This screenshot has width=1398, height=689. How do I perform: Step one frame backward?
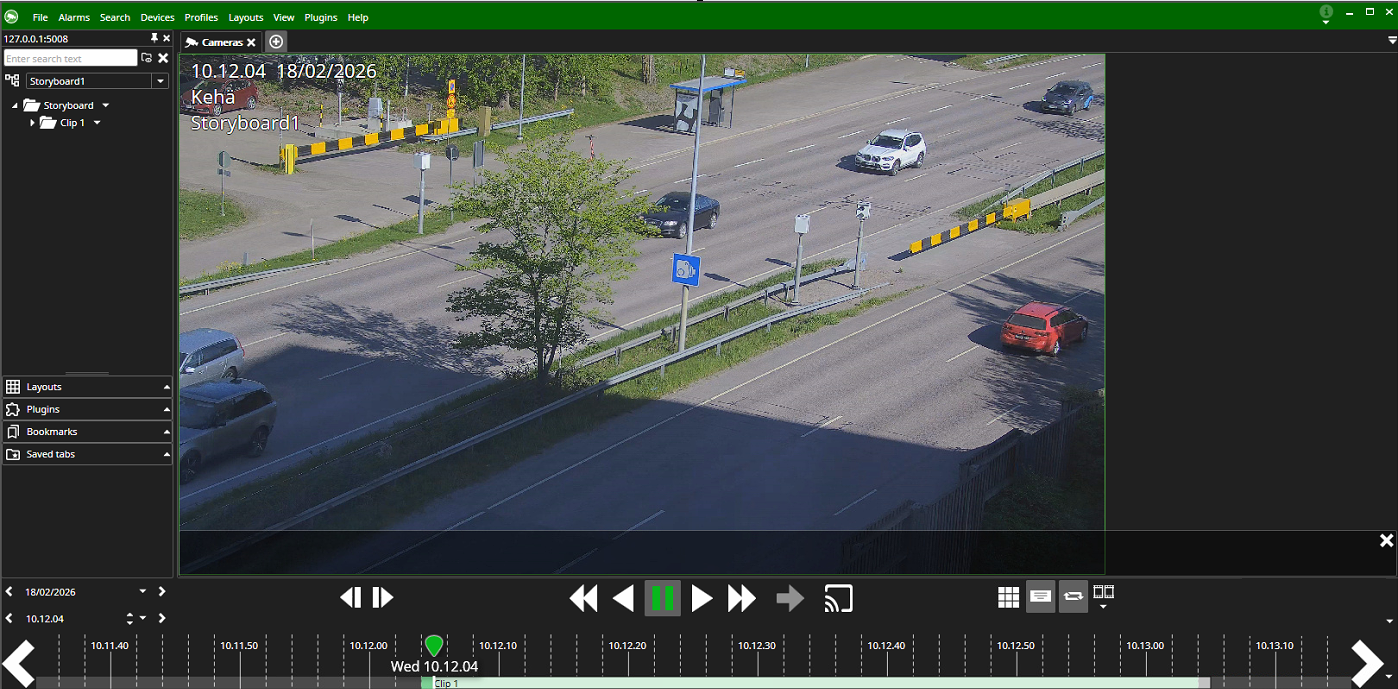350,598
